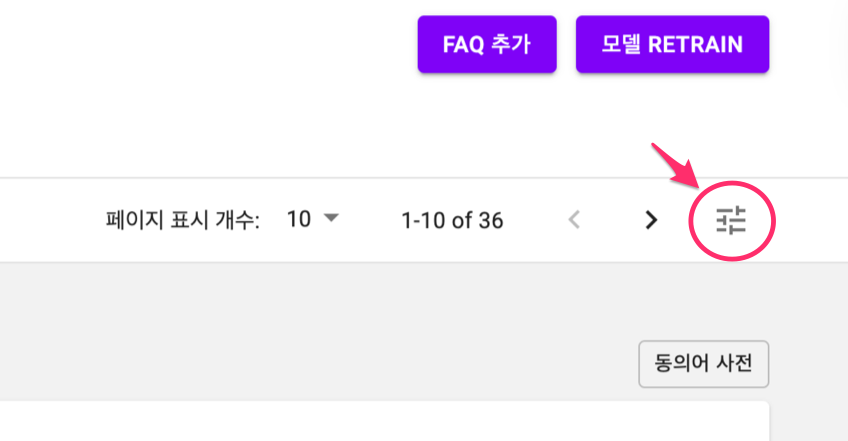Click the 1-10 of 36 range text

tap(452, 221)
